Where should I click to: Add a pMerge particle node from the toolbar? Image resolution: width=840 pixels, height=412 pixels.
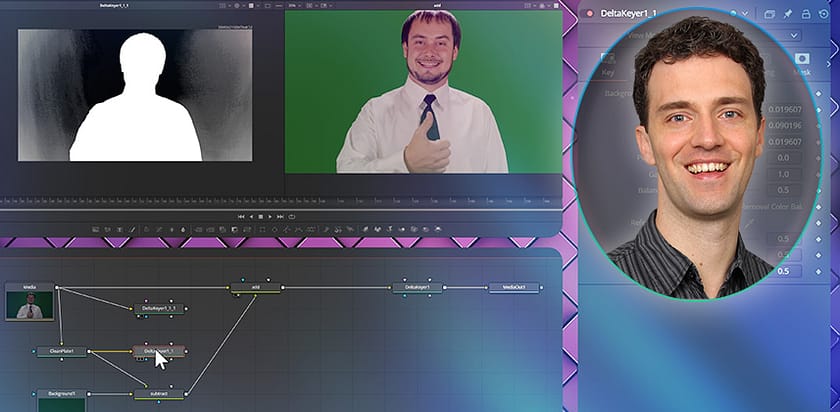(x=338, y=229)
